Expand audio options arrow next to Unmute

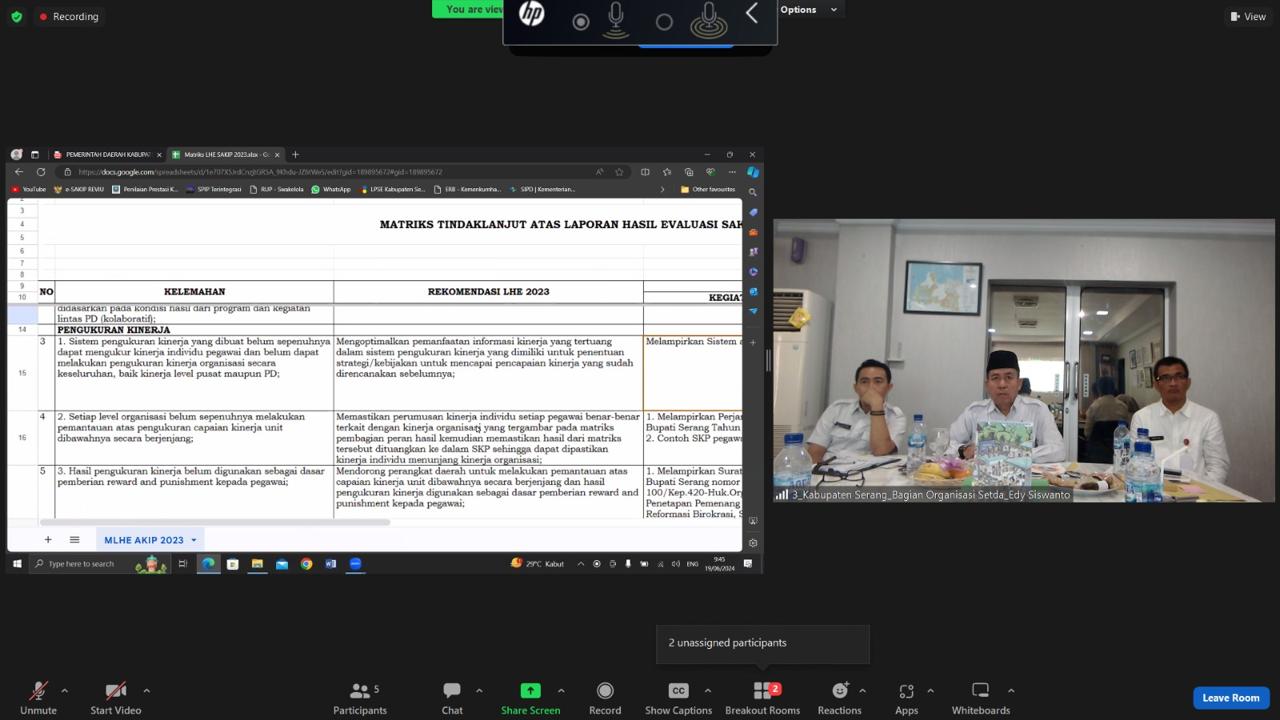coord(64,690)
